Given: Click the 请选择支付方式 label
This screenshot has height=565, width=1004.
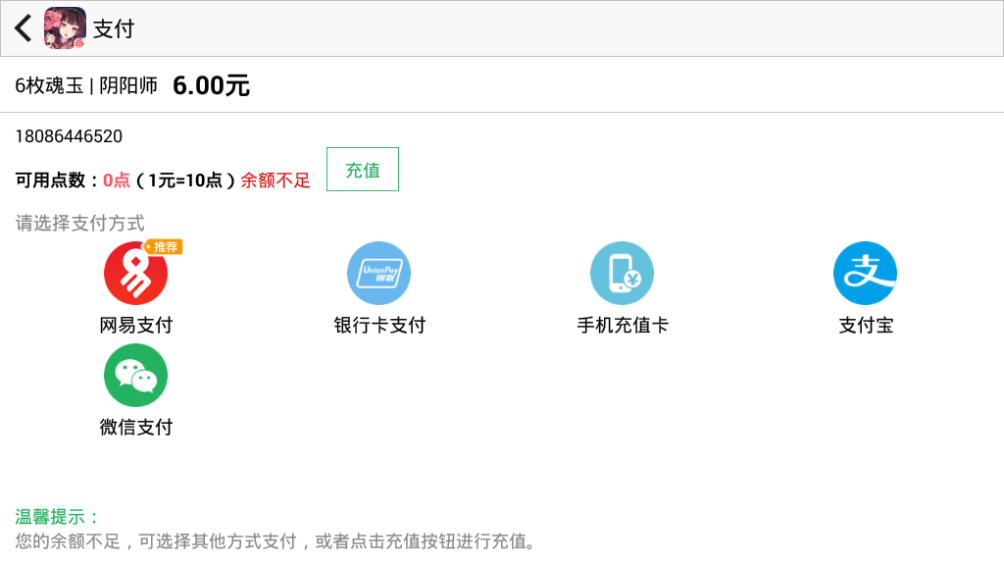Looking at the screenshot, I should [80, 224].
